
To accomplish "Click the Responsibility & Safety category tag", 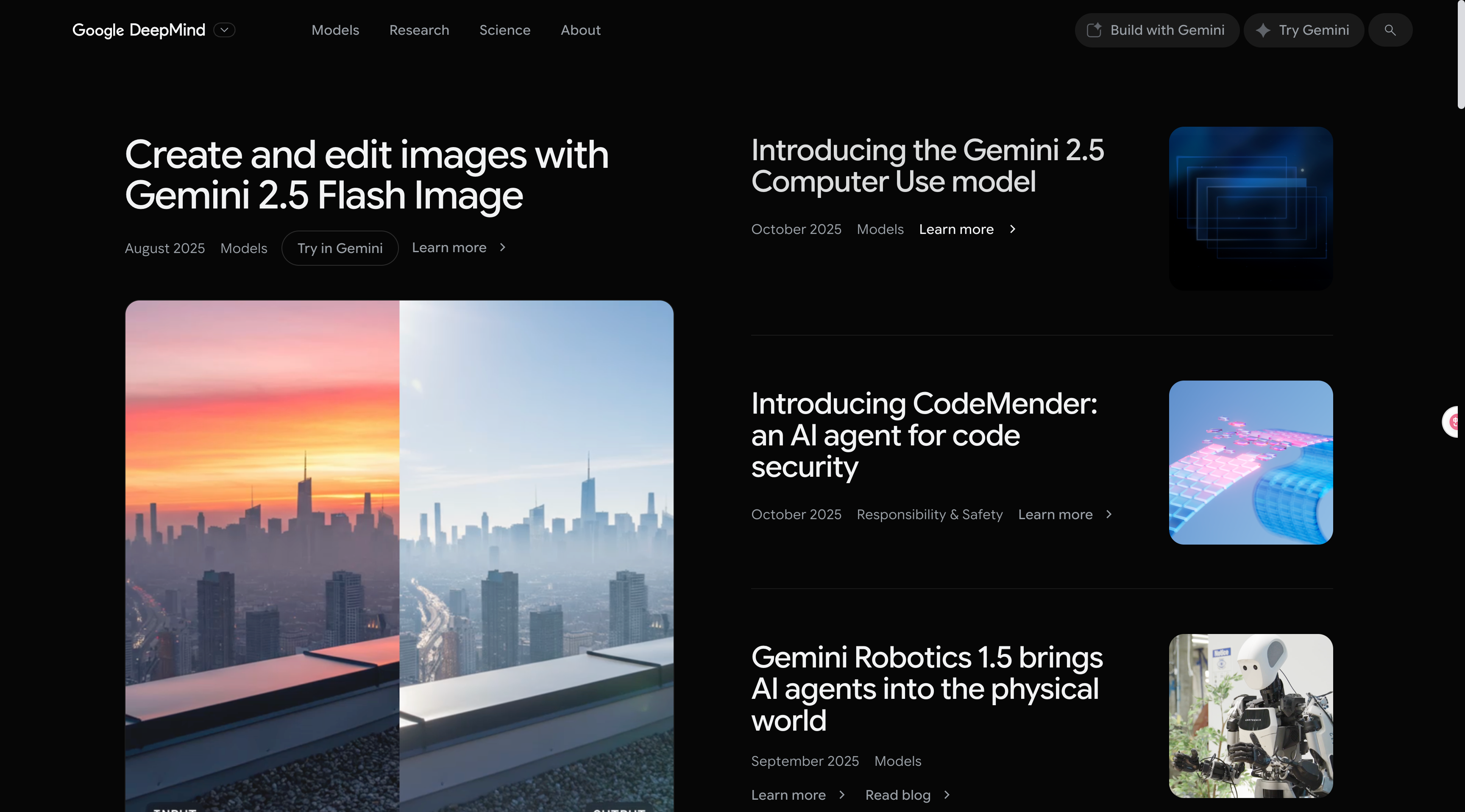I will click(x=930, y=514).
